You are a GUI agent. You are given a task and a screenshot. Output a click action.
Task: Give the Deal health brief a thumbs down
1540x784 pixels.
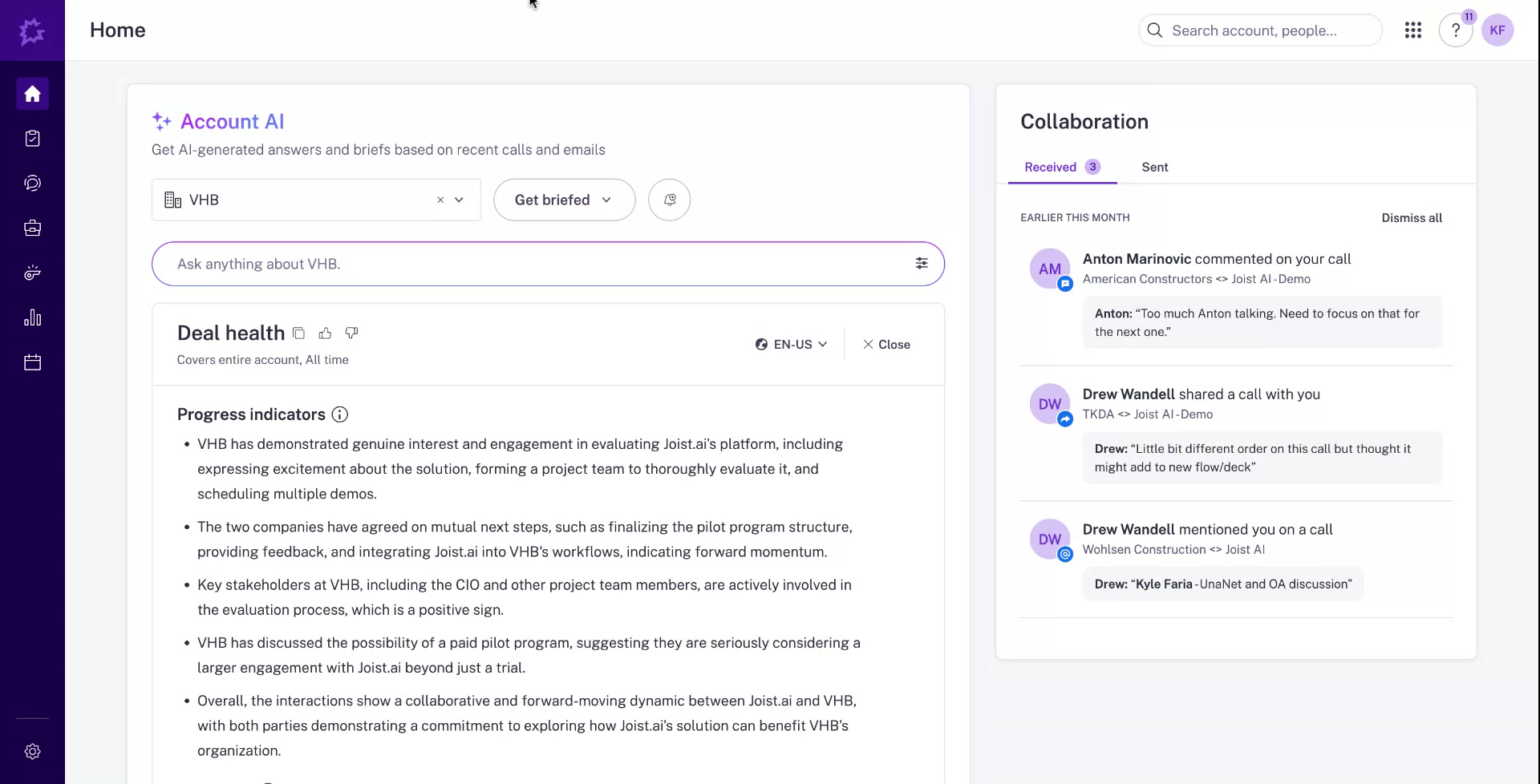click(351, 333)
